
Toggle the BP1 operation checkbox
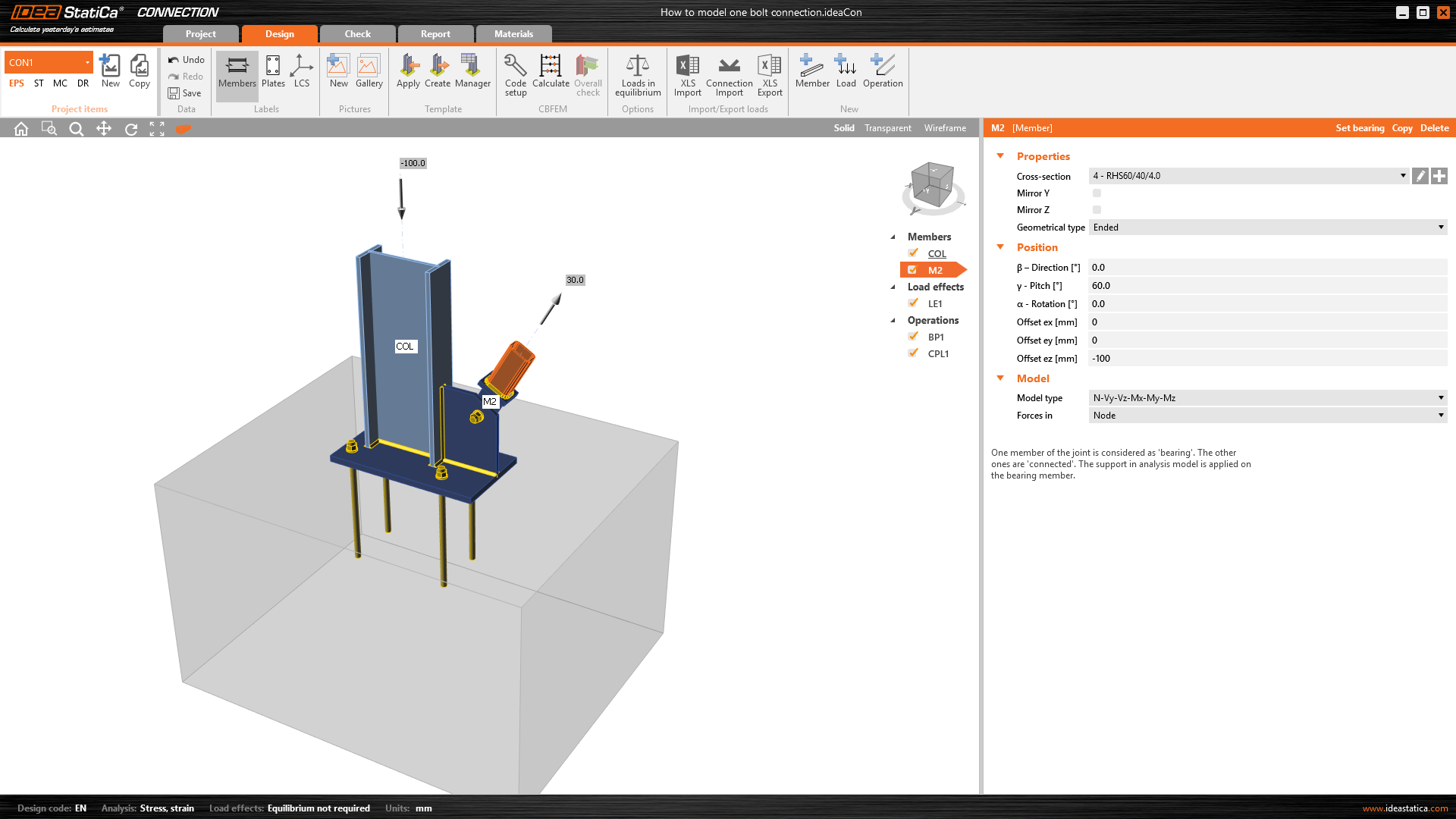[913, 337]
